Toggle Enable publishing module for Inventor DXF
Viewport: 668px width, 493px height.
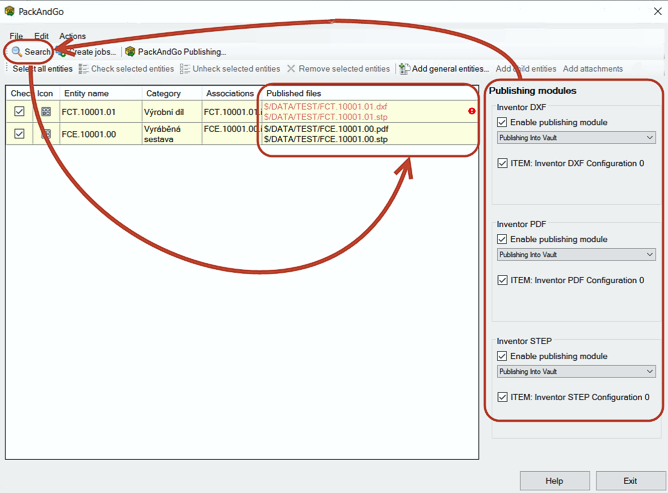click(502, 122)
